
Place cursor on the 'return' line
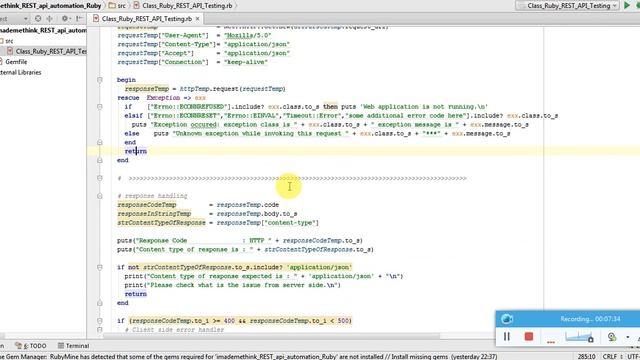tap(136, 151)
